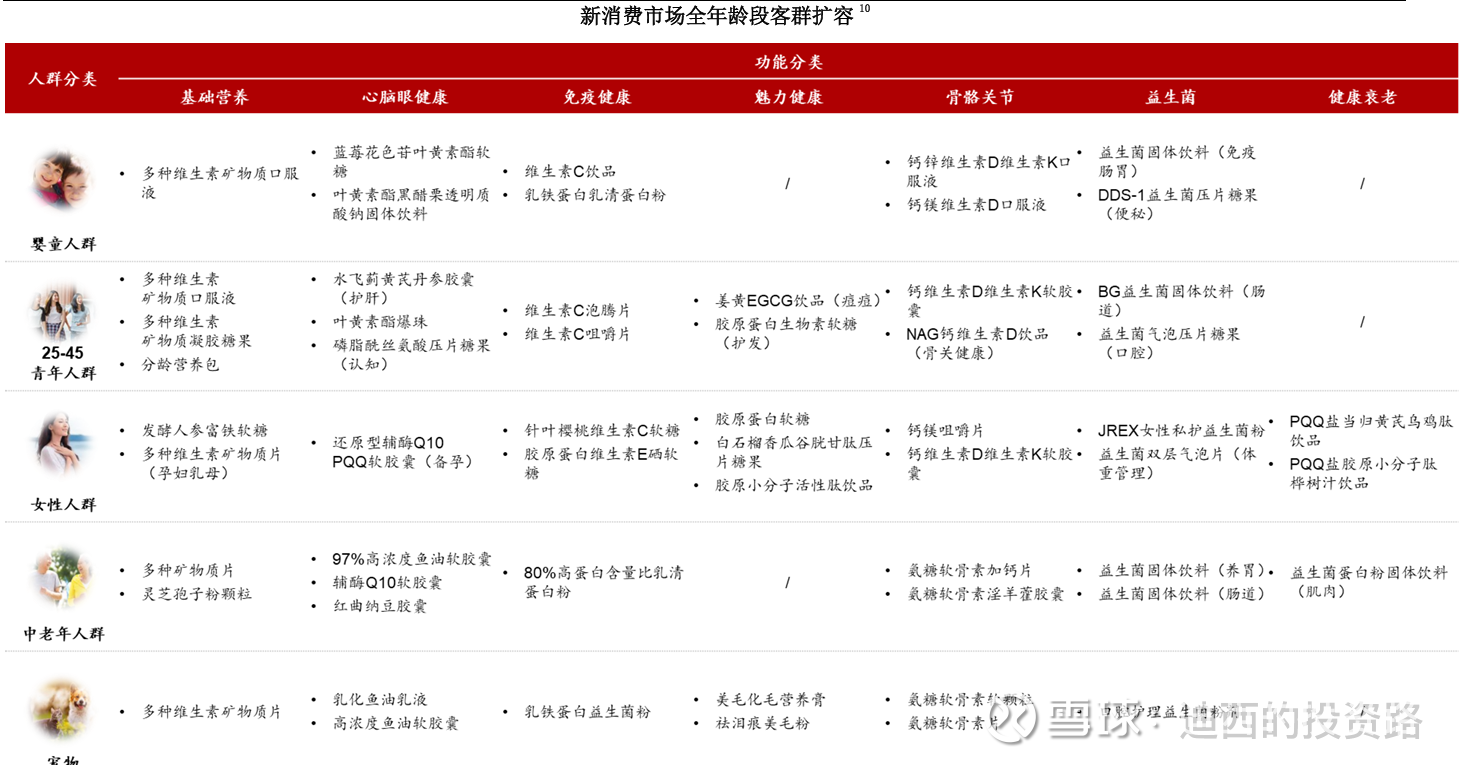
Task: Select the "氨糖软骨素淫羊藿胶囊" item
Action: [985, 594]
